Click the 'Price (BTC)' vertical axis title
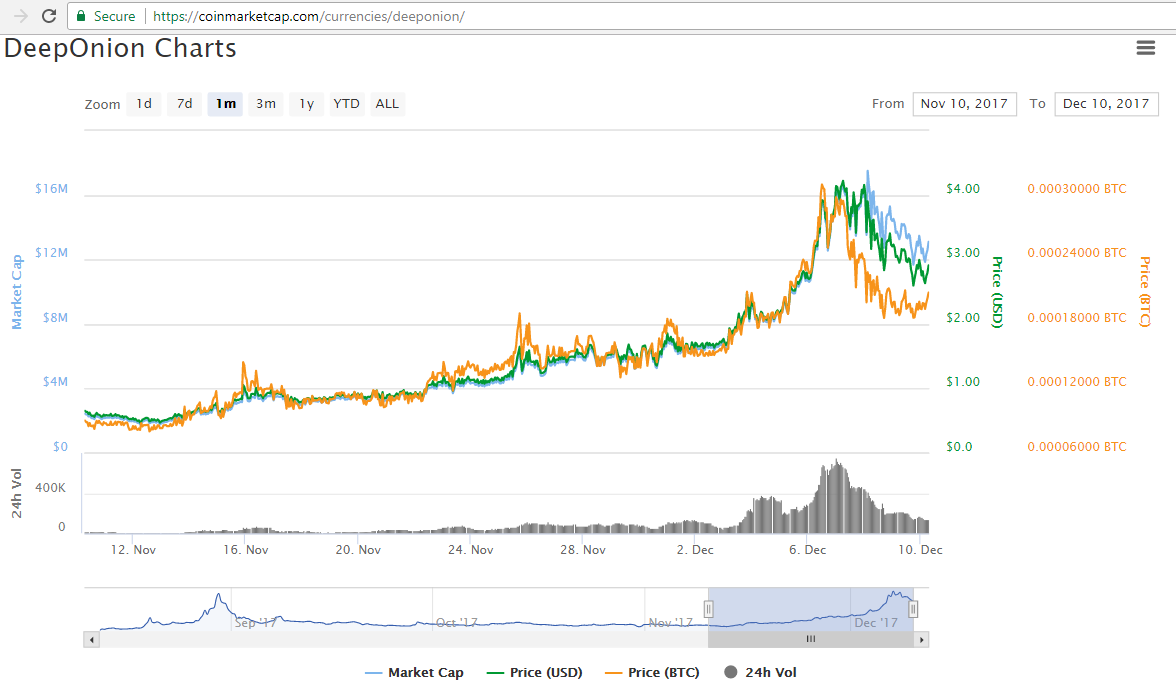 pos(1144,292)
